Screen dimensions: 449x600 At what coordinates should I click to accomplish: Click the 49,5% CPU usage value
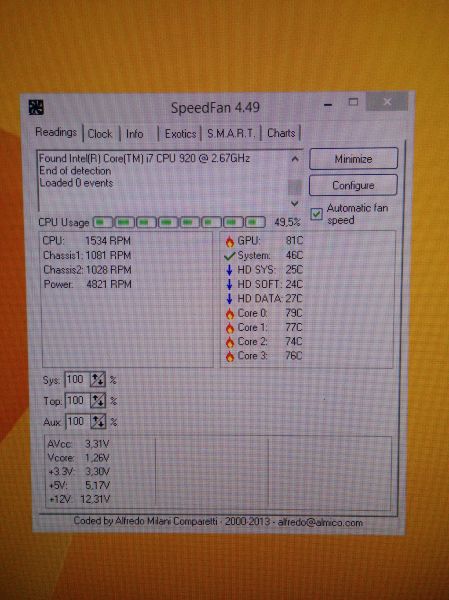pos(287,222)
